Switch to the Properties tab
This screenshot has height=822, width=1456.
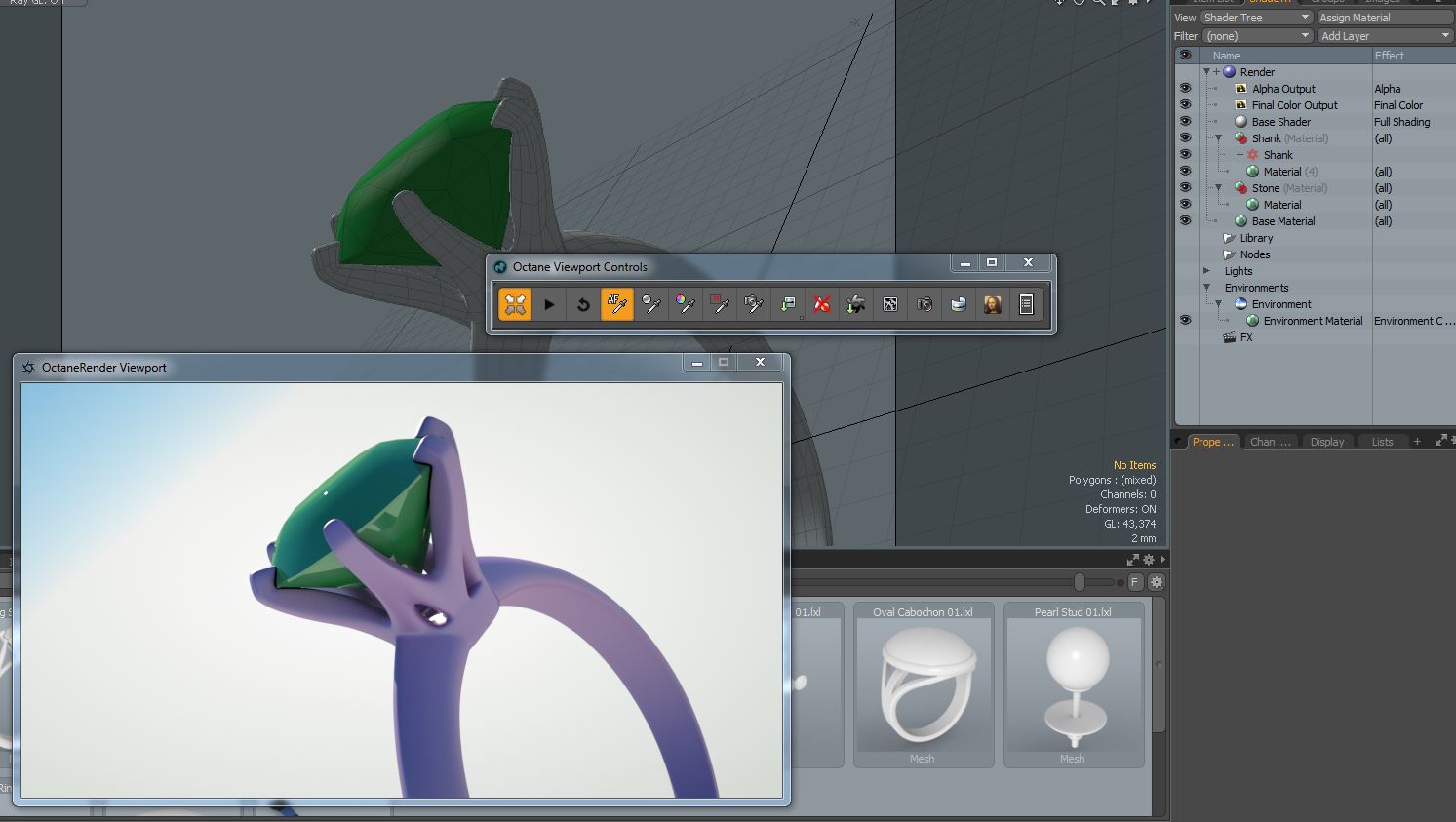(x=1213, y=442)
